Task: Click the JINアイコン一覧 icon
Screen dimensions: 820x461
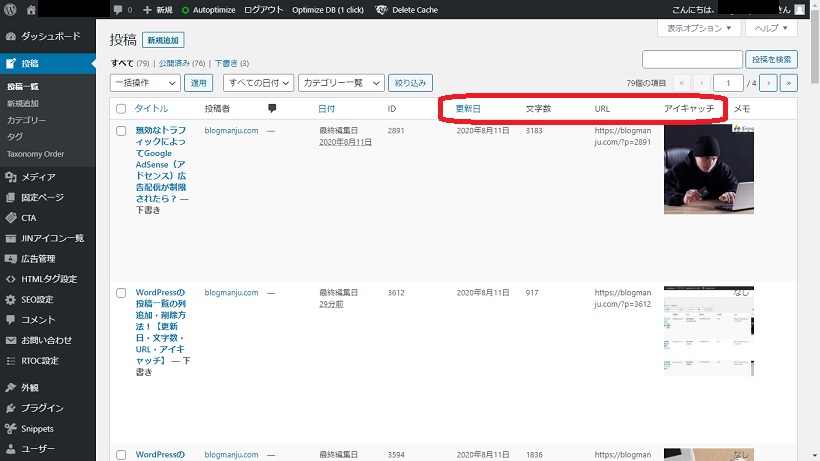Action: coord(10,238)
